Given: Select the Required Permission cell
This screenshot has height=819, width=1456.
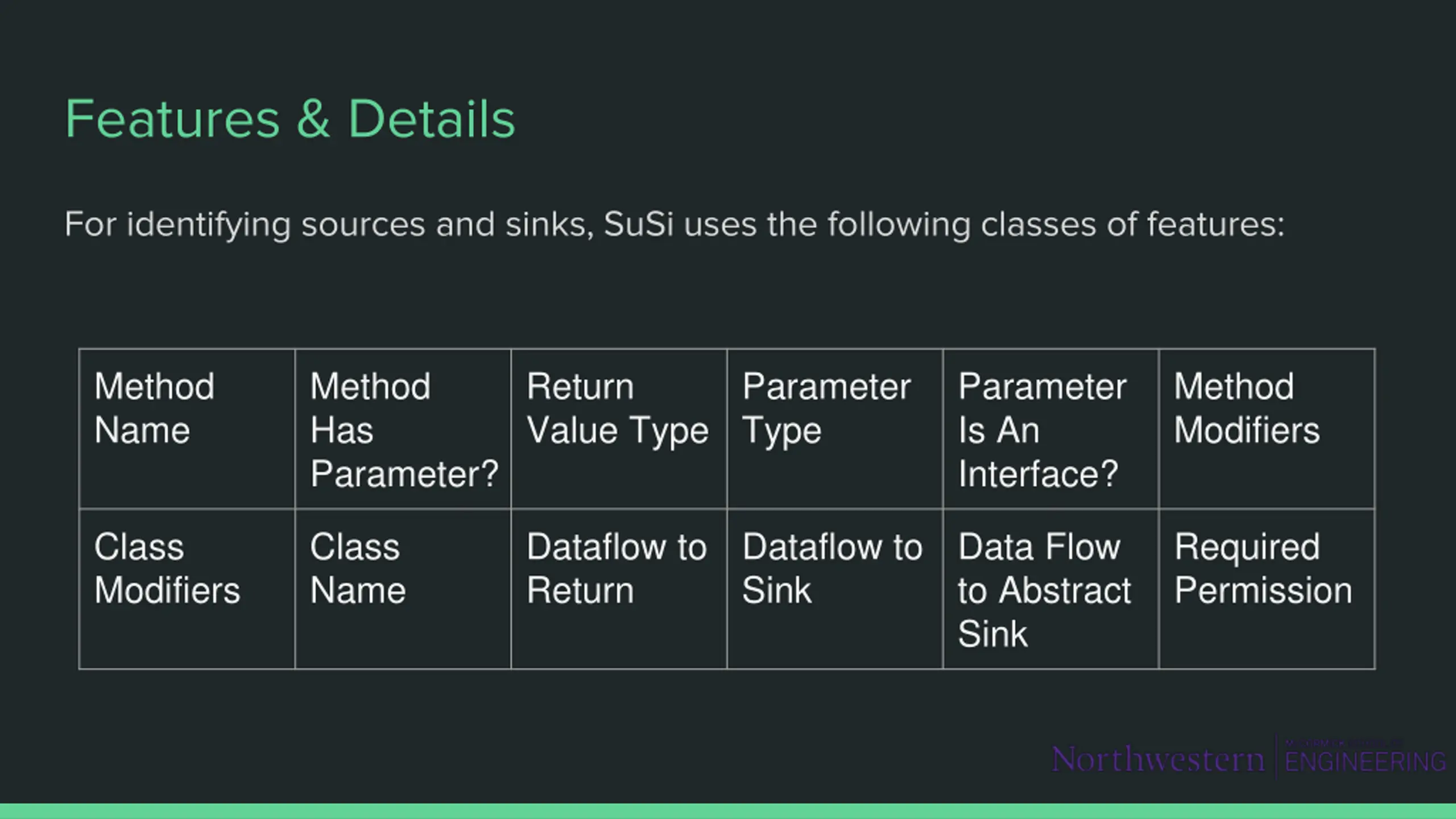Looking at the screenshot, I should point(1267,589).
